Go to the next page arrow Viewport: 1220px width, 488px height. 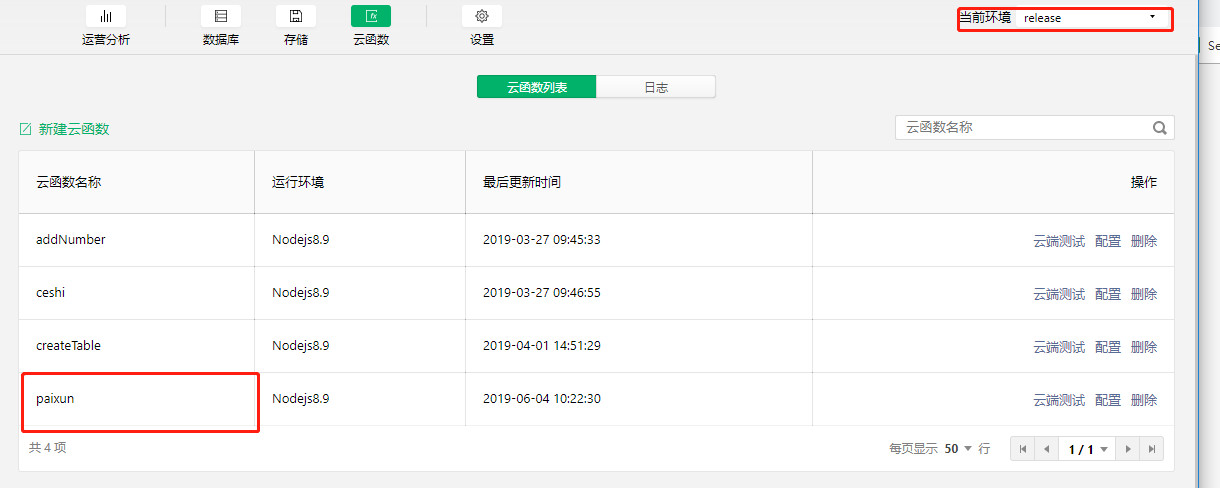tap(1129, 449)
